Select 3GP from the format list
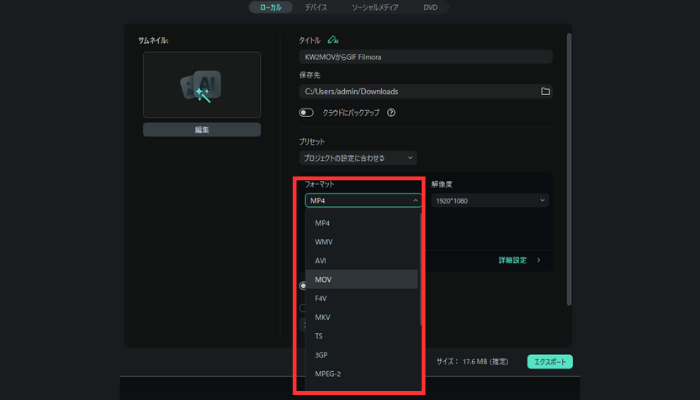This screenshot has width=700, height=400. tap(362, 355)
